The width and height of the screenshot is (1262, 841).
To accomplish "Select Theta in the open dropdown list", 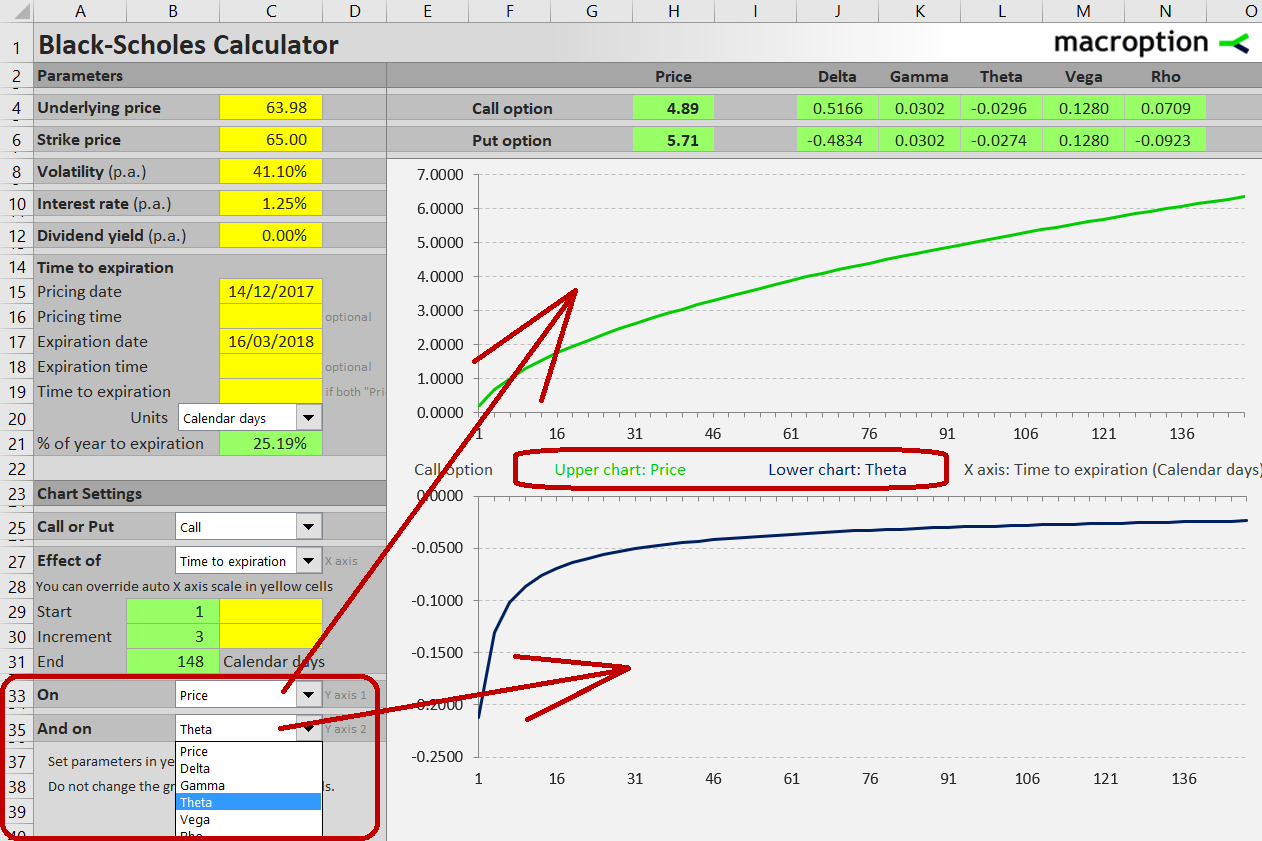I will point(249,802).
